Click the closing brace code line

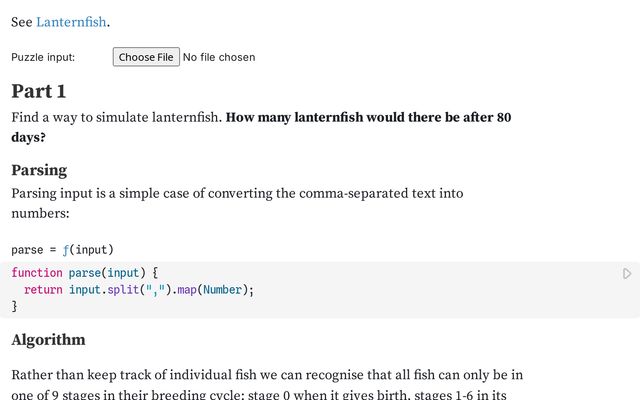14,307
